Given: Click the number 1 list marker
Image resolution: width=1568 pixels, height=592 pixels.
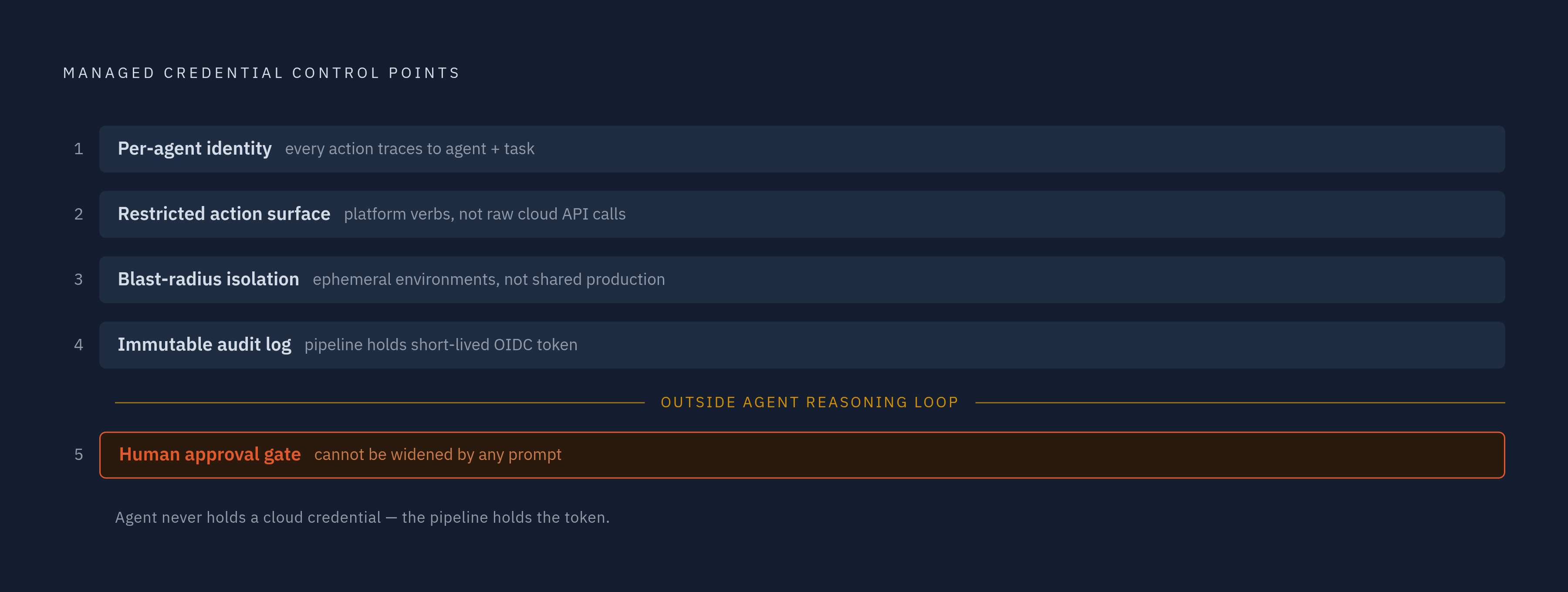Looking at the screenshot, I should [78, 149].
